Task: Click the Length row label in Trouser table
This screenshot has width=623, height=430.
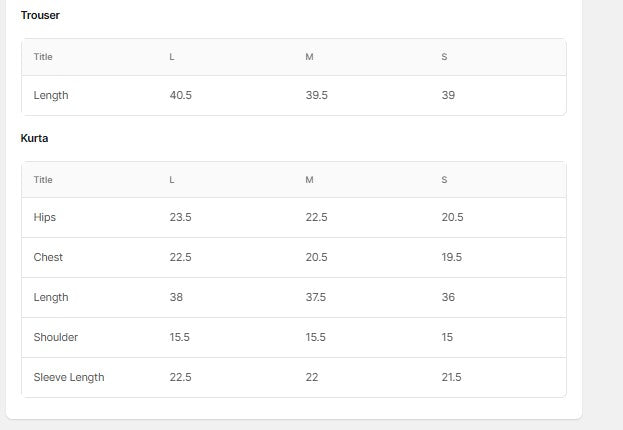Action: [x=51, y=95]
